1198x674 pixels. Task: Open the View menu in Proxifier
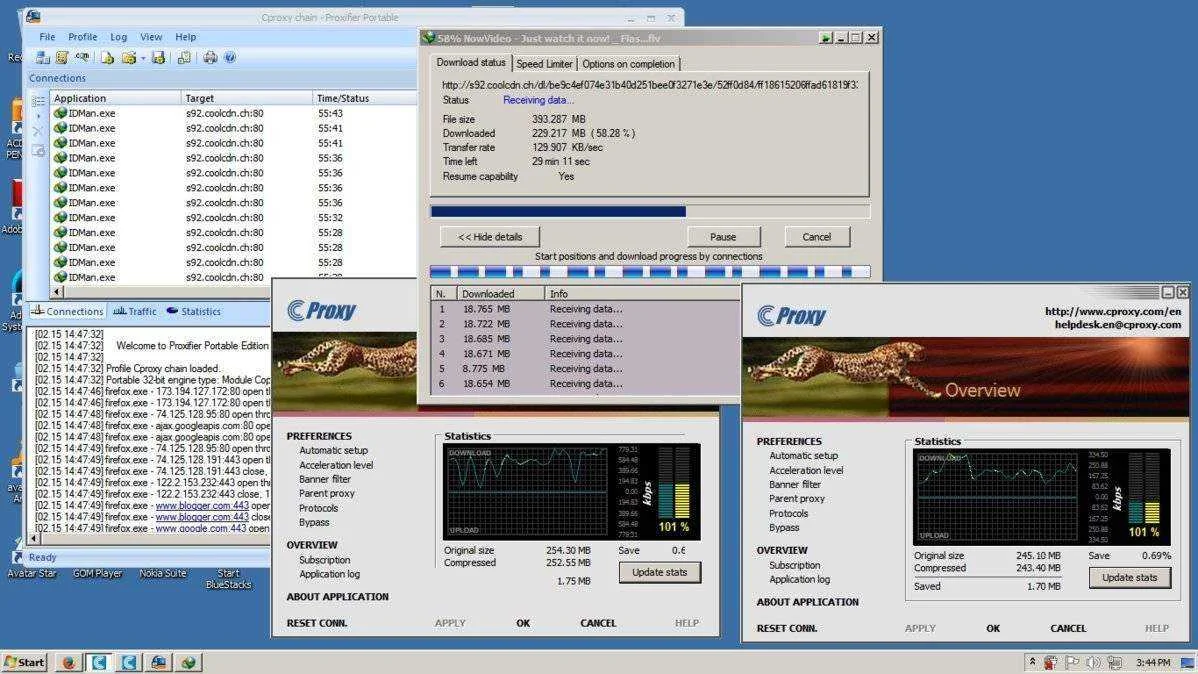(x=151, y=37)
